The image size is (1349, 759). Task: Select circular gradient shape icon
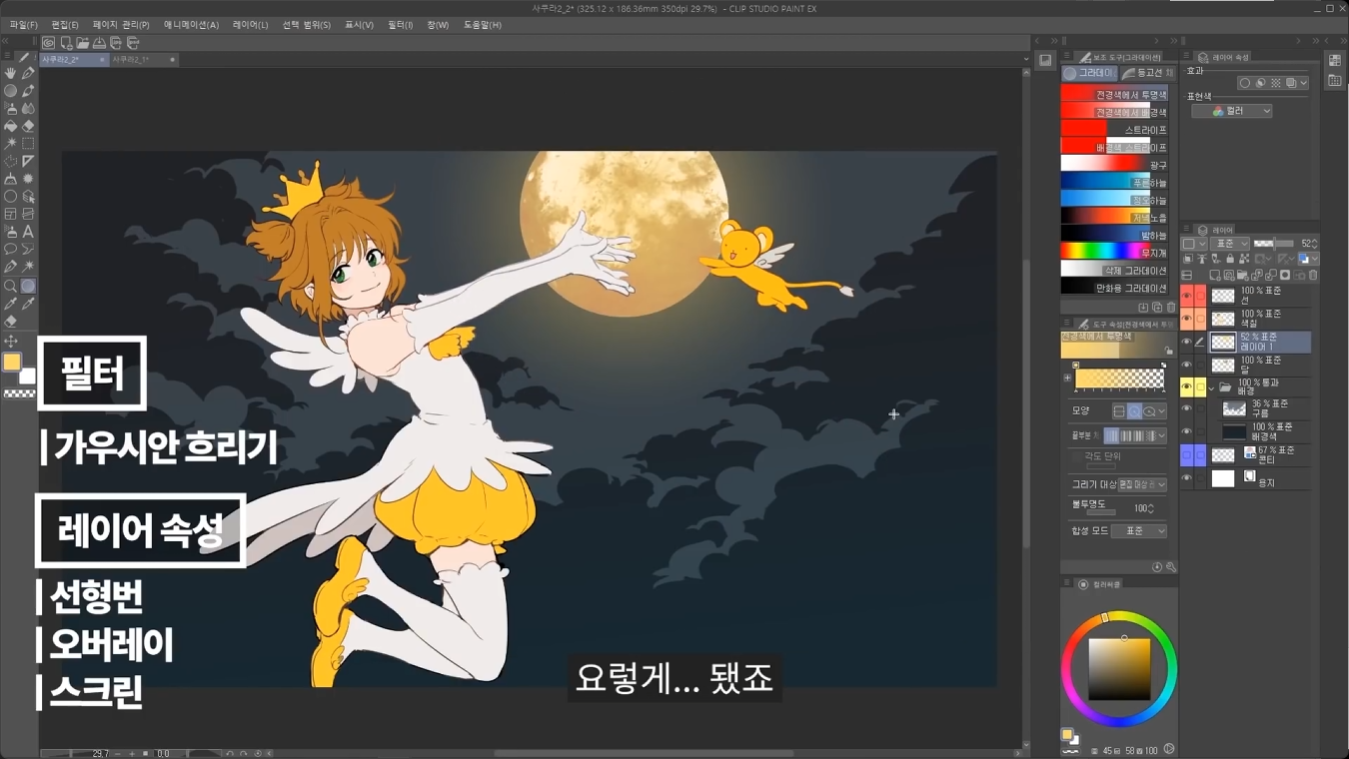coord(1134,412)
